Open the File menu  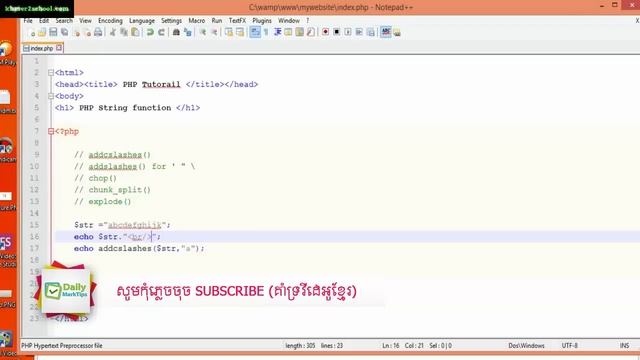[x=28, y=20]
